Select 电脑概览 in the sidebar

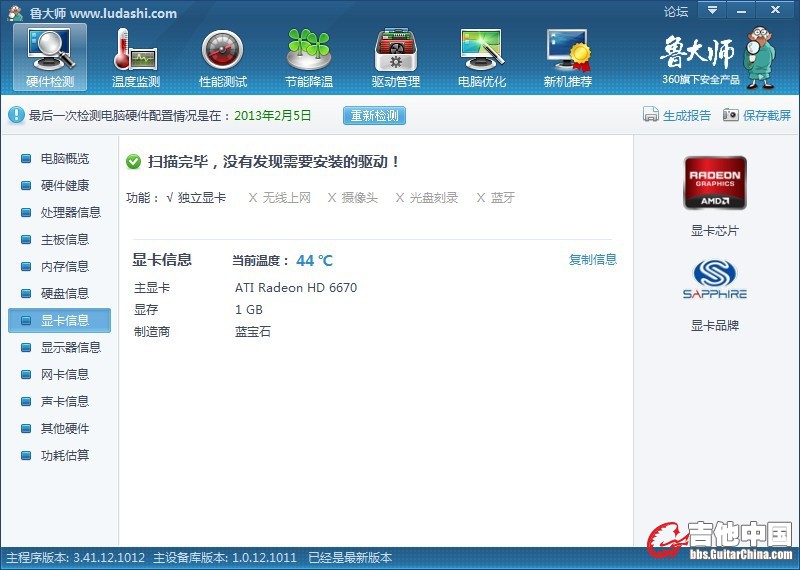pyautogui.click(x=64, y=159)
